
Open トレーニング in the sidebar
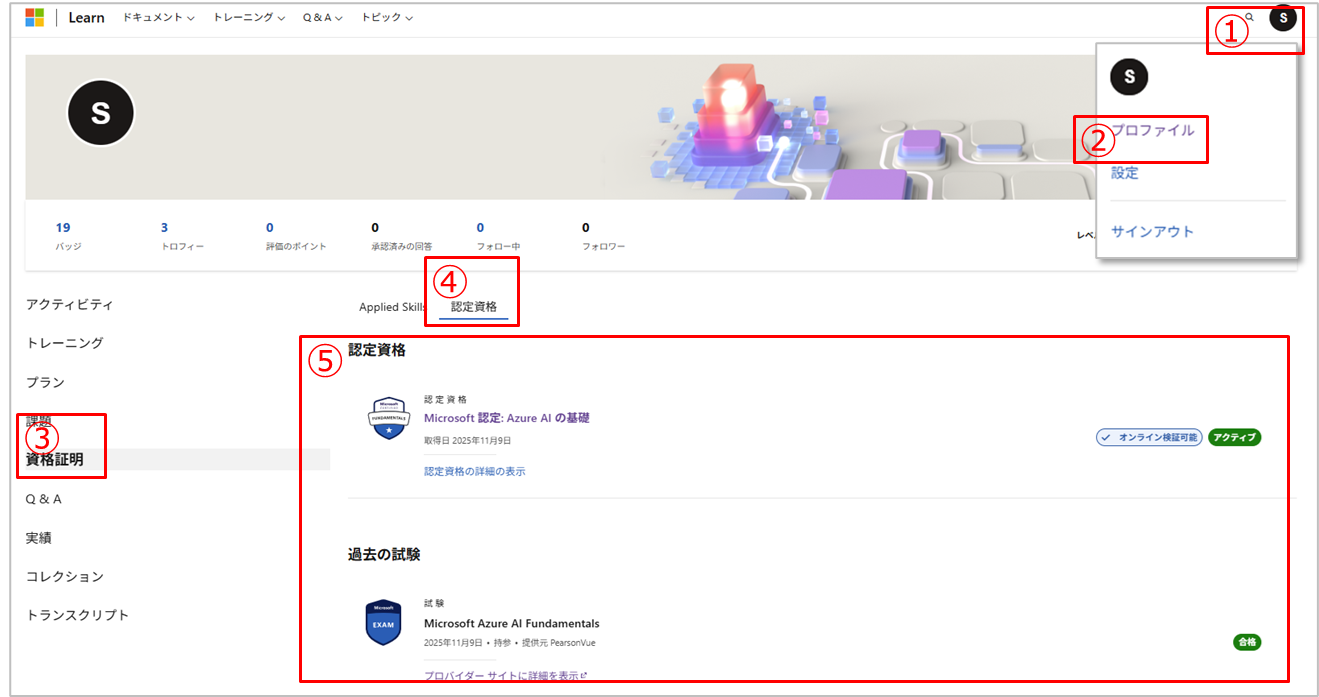point(64,343)
